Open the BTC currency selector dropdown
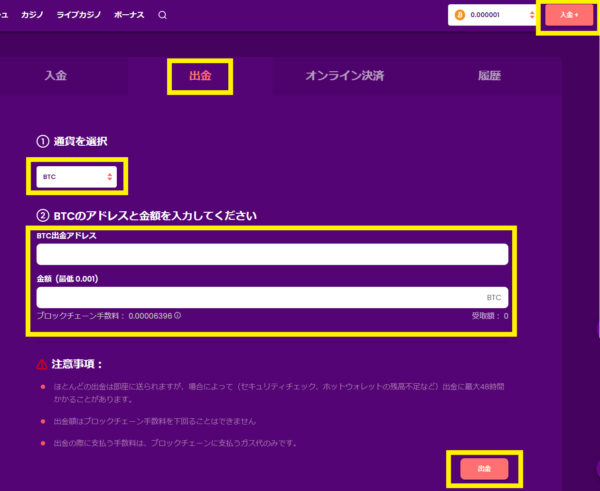600x491 pixels. 76,176
